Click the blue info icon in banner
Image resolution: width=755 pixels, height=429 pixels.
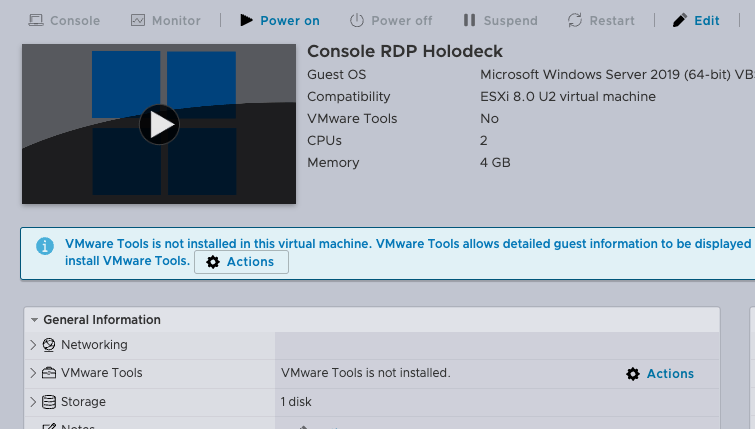click(45, 245)
